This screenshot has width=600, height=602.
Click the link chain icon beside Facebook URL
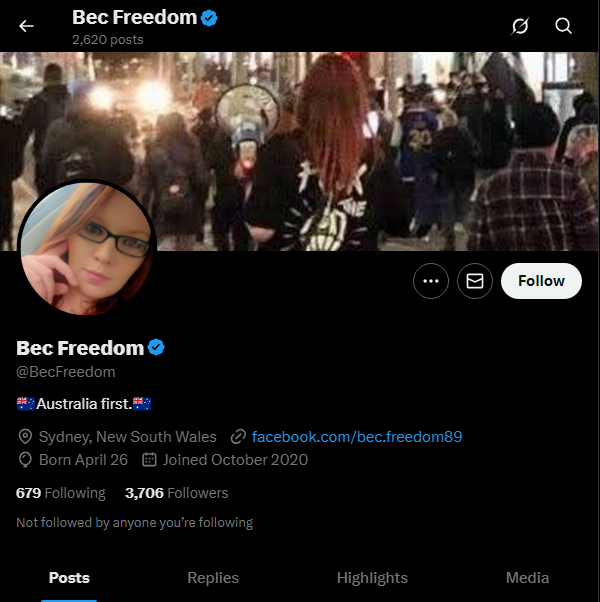238,437
